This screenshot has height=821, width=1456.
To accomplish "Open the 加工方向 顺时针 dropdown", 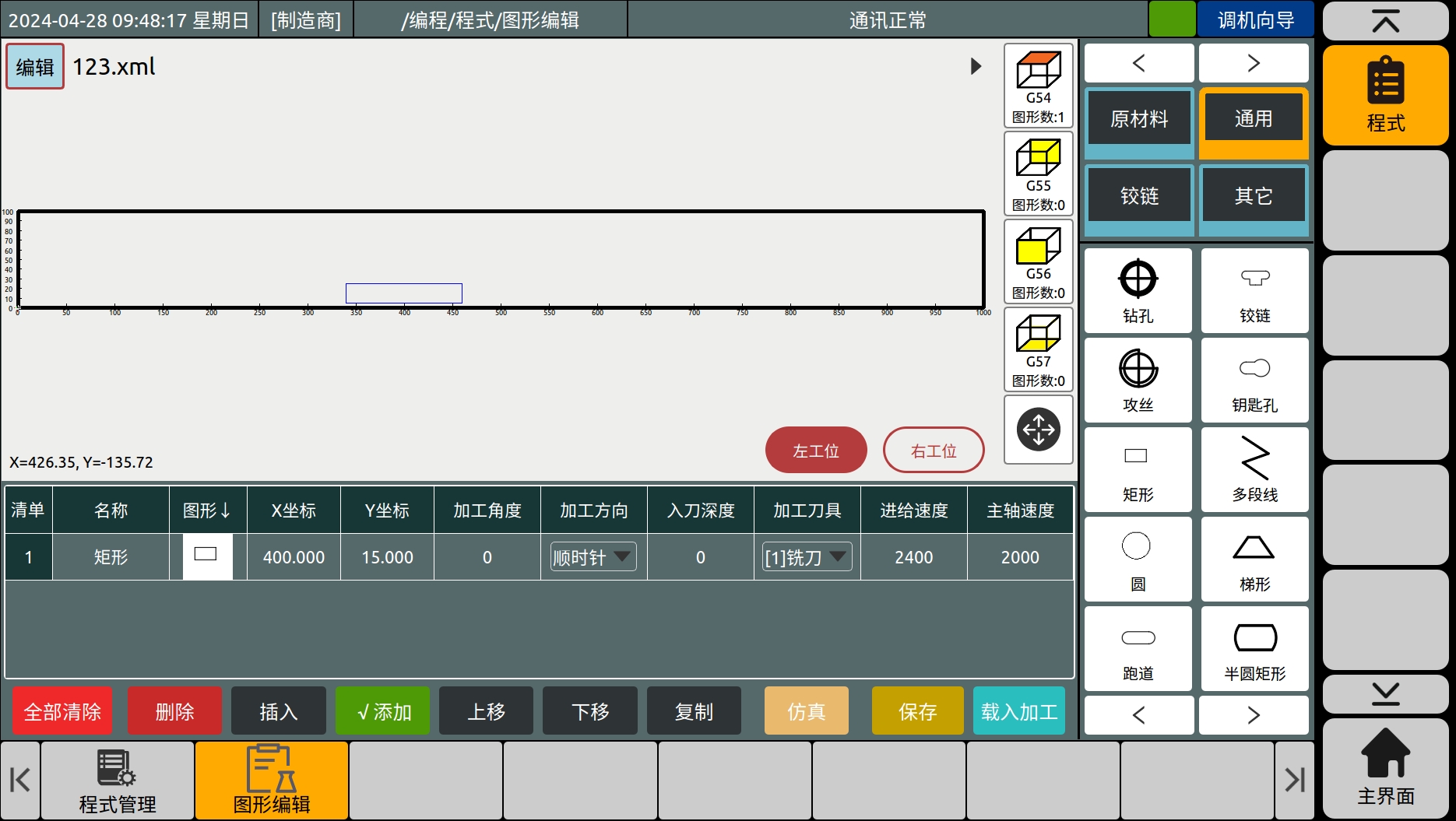I will pos(593,557).
